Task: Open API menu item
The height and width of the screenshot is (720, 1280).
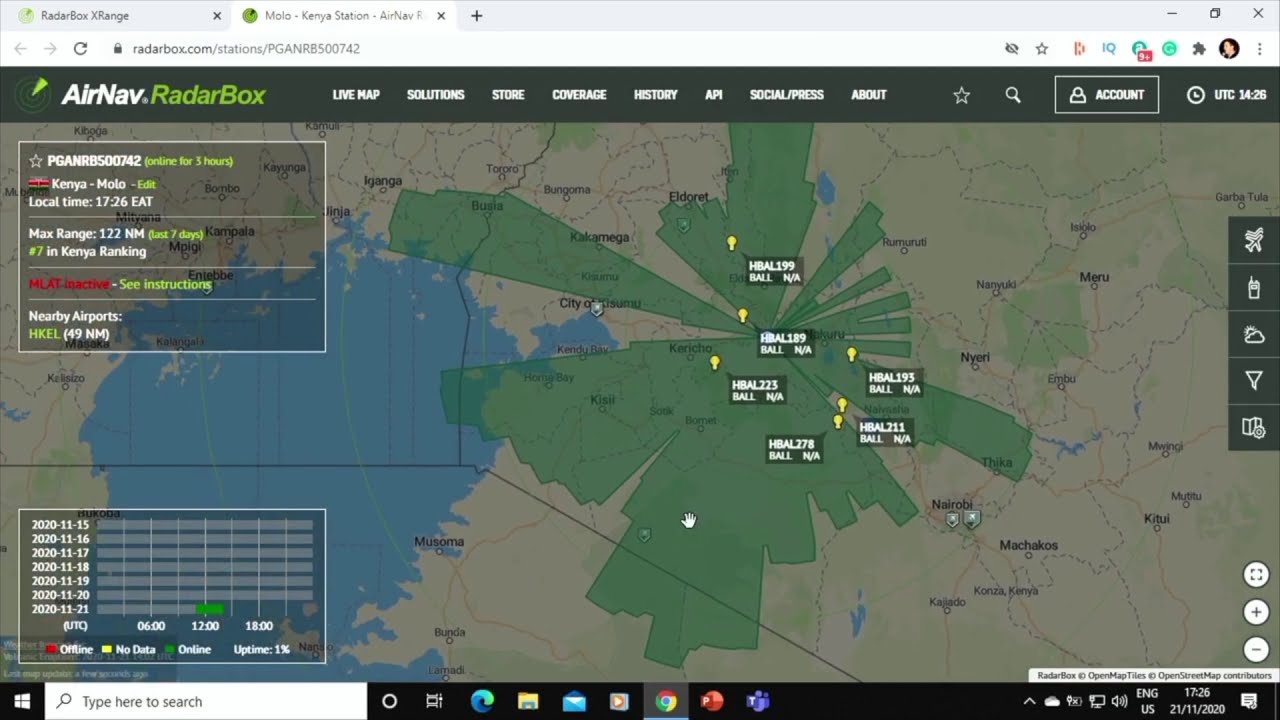Action: (713, 95)
